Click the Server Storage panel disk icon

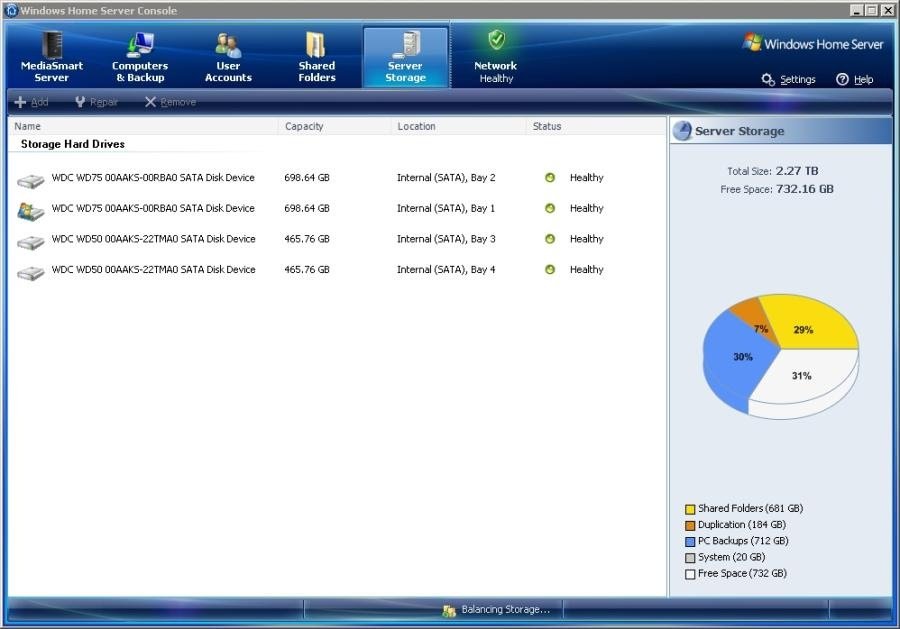click(x=682, y=131)
